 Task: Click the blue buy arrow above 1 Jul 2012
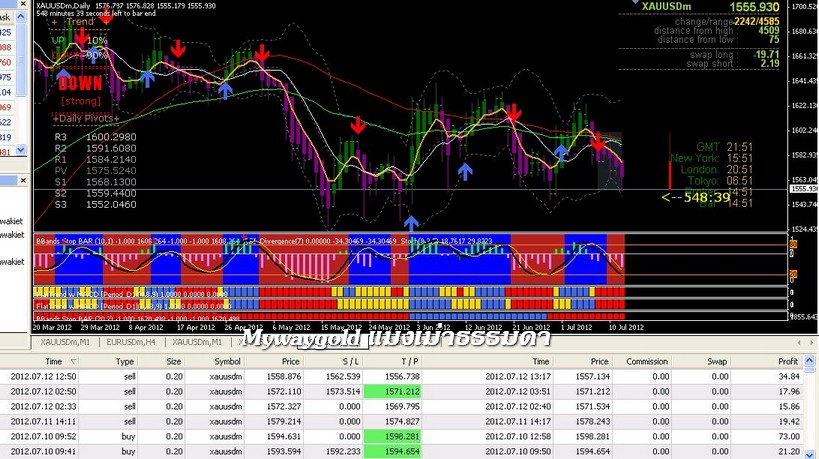(x=561, y=153)
